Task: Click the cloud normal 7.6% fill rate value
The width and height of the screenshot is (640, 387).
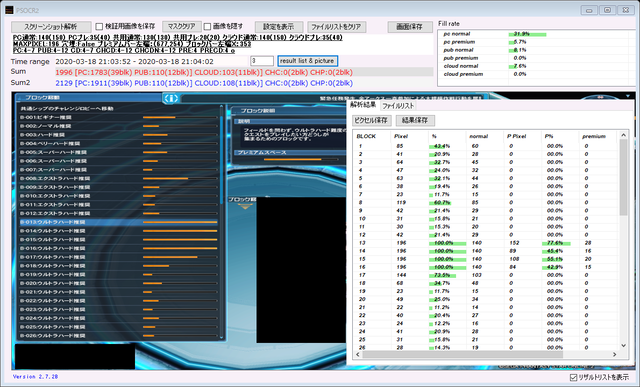Action: (x=520, y=66)
